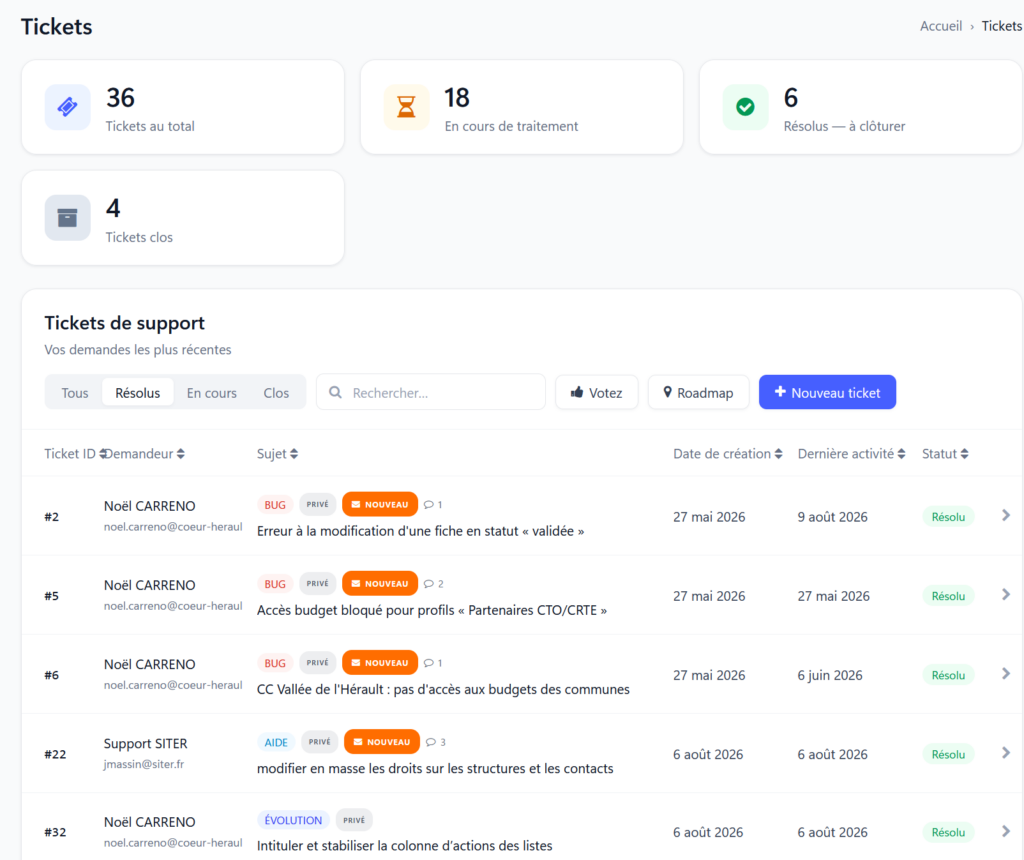Screen dimensions: 1024x860
Task: Open subject 'Accès budget bloqué pour profils'
Action: [x=432, y=610]
